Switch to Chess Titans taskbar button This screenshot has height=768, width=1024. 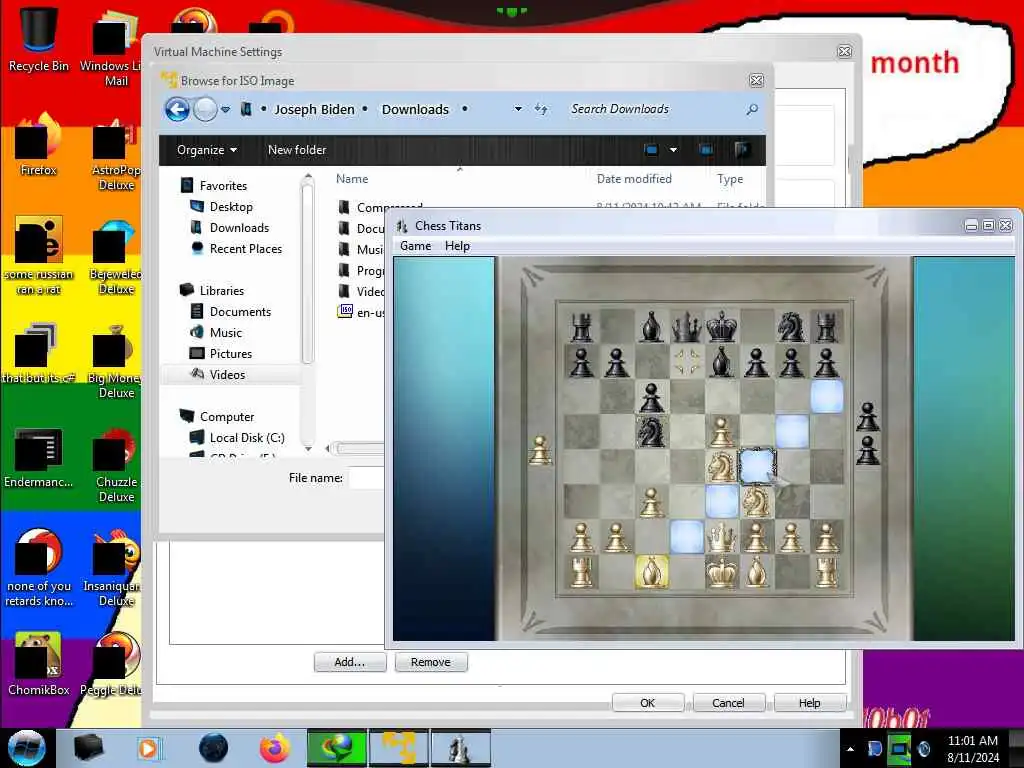click(460, 748)
